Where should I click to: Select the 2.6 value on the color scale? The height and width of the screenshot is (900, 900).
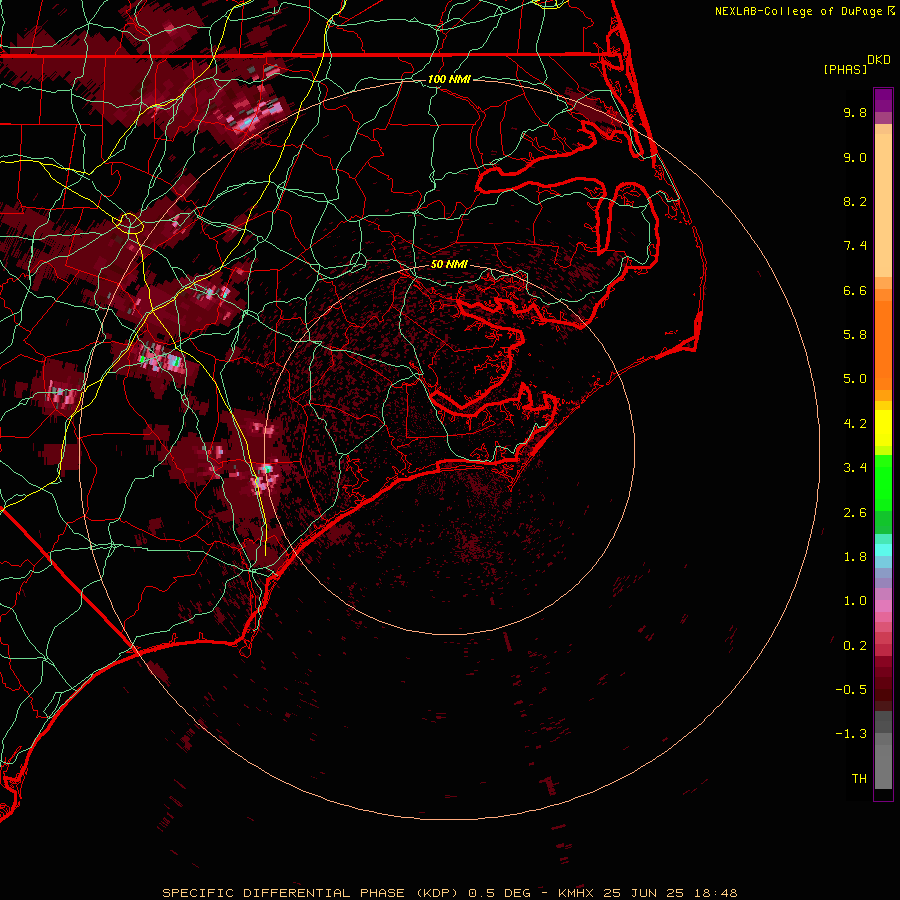[x=855, y=513]
